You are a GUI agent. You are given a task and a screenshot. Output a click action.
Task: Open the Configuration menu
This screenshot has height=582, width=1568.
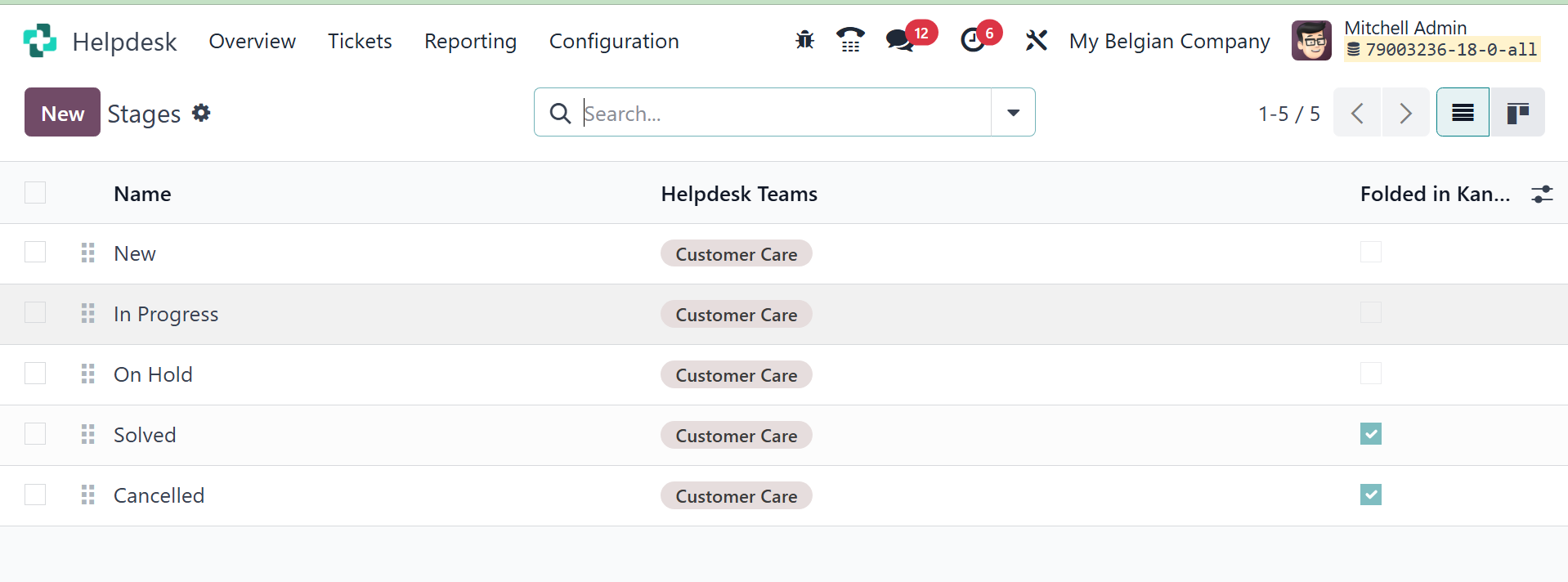point(614,41)
